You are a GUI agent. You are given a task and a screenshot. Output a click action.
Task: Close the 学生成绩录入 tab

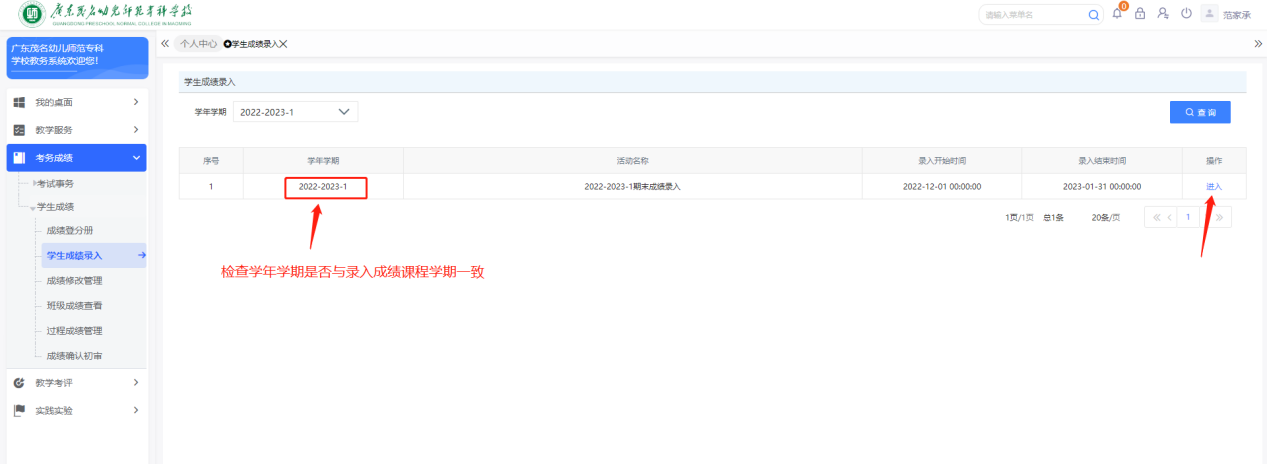coord(284,44)
